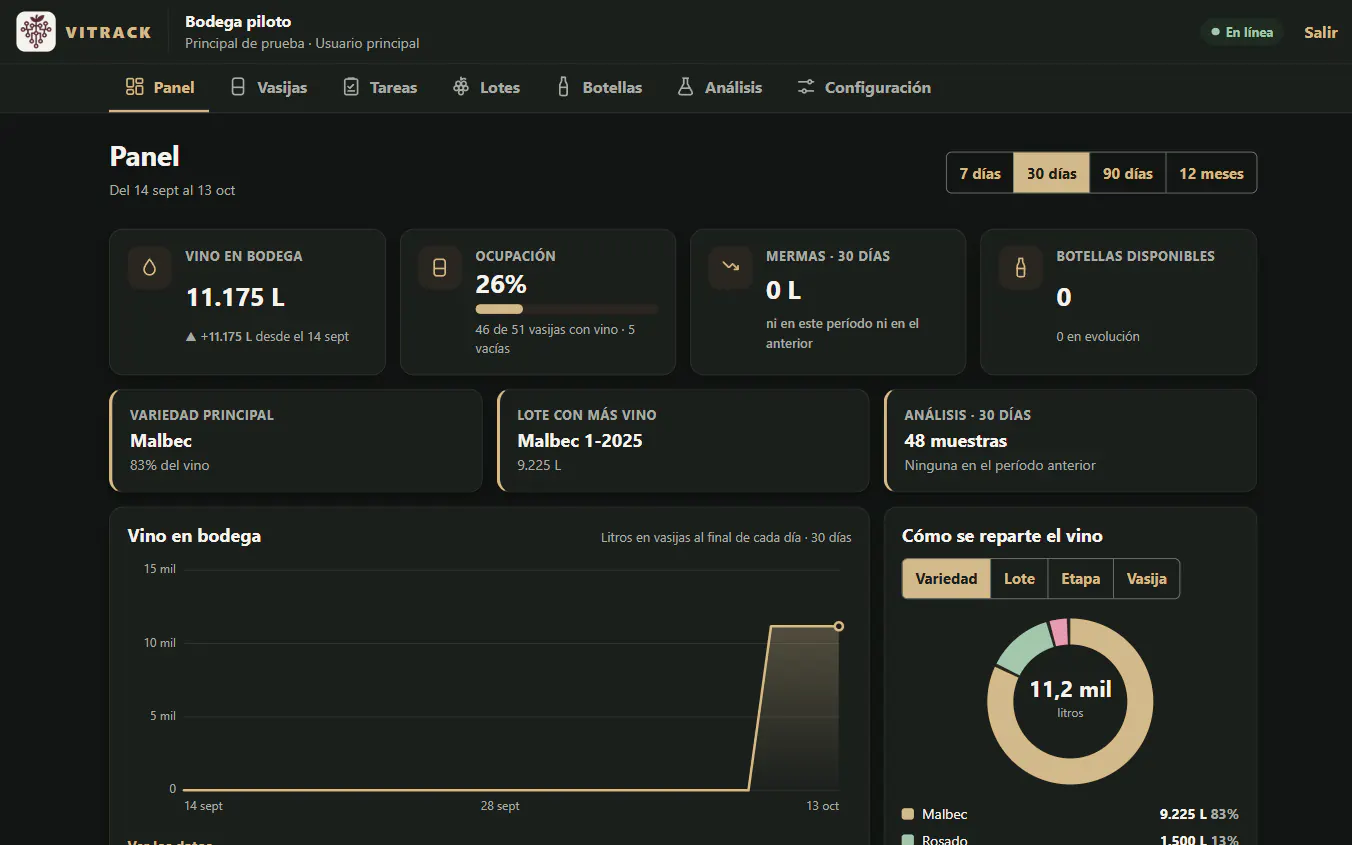The width and height of the screenshot is (1352, 845).
Task: Click the Salir logout link
Action: coord(1320,32)
